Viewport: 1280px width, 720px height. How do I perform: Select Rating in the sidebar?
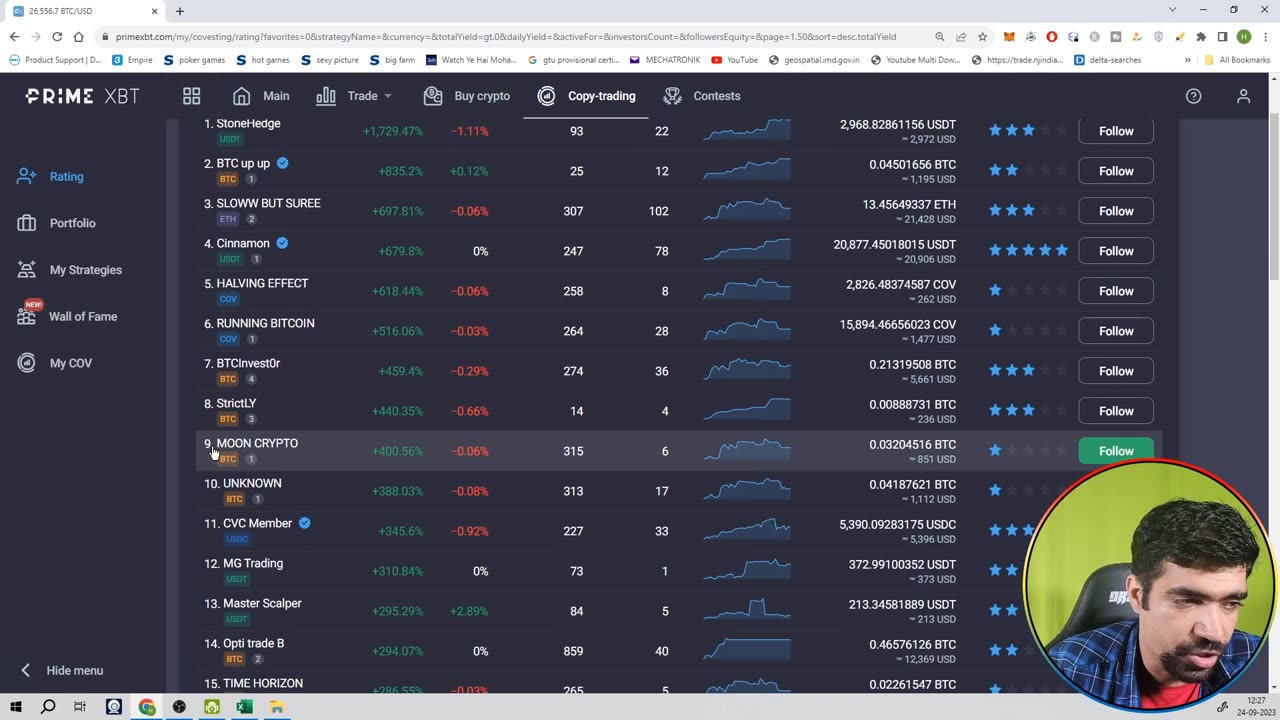pos(67,177)
